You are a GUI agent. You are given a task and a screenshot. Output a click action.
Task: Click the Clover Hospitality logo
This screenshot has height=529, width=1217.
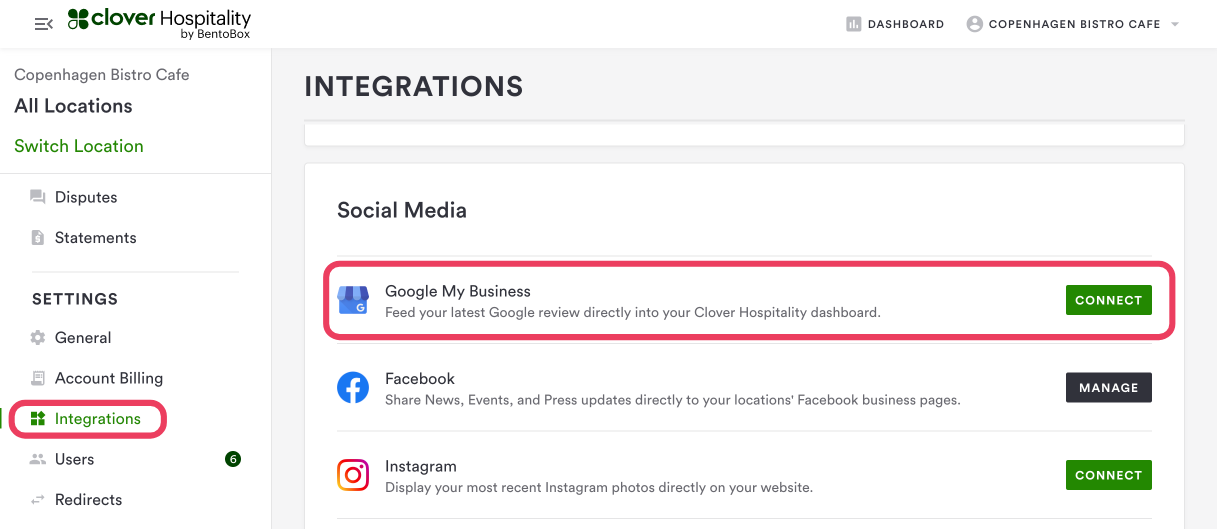159,23
